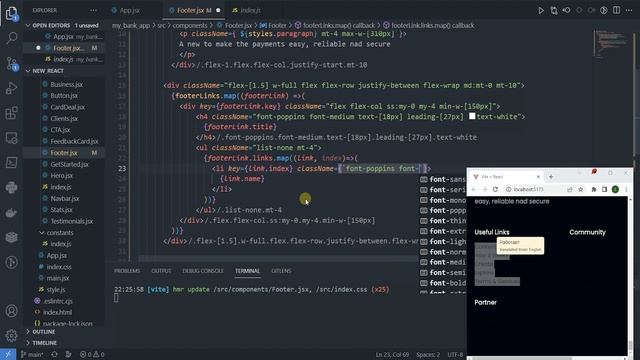
Task: Open the Terminal panel tab
Action: click(x=247, y=271)
